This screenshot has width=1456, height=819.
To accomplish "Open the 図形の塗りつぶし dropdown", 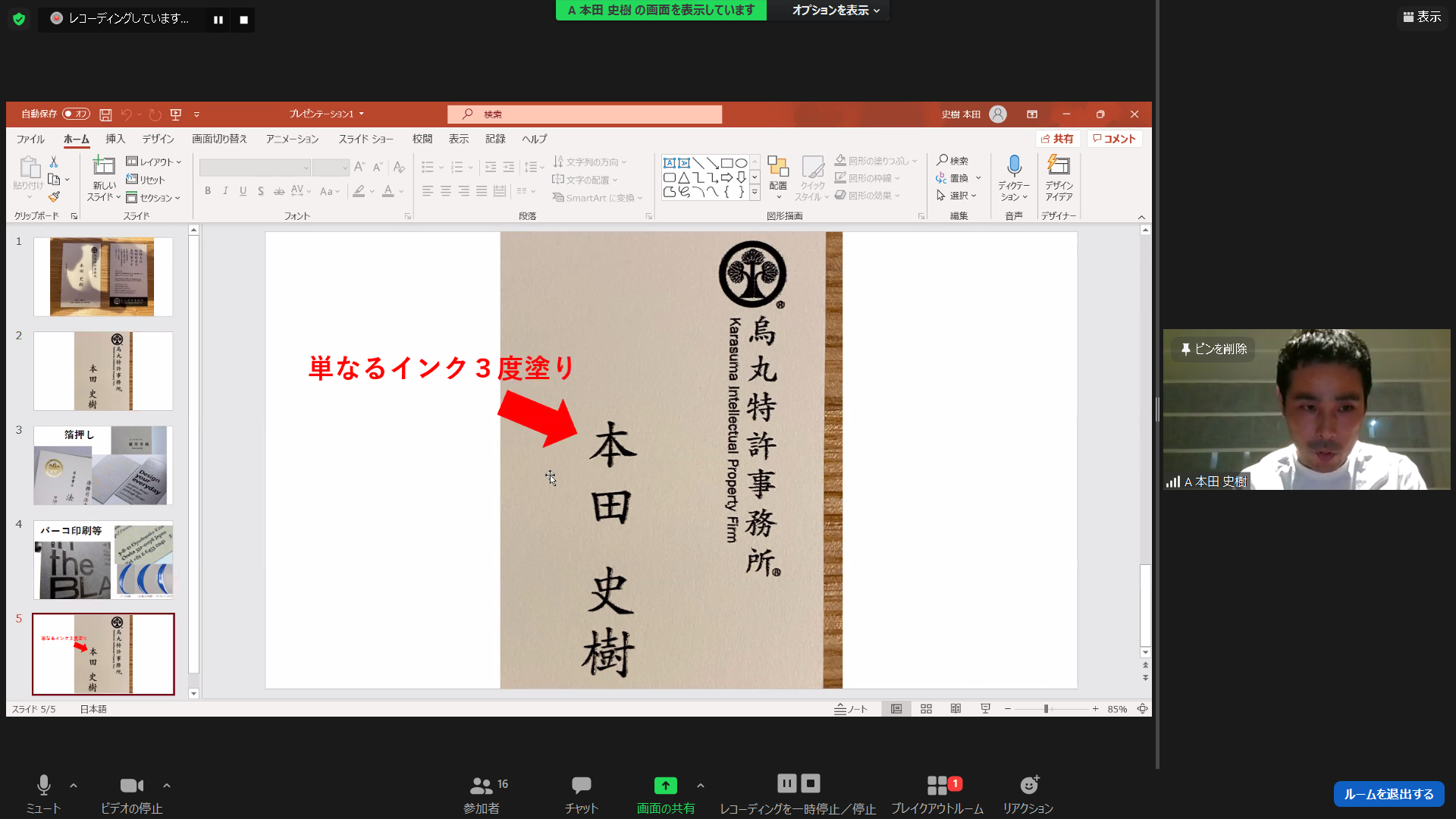I will point(876,161).
